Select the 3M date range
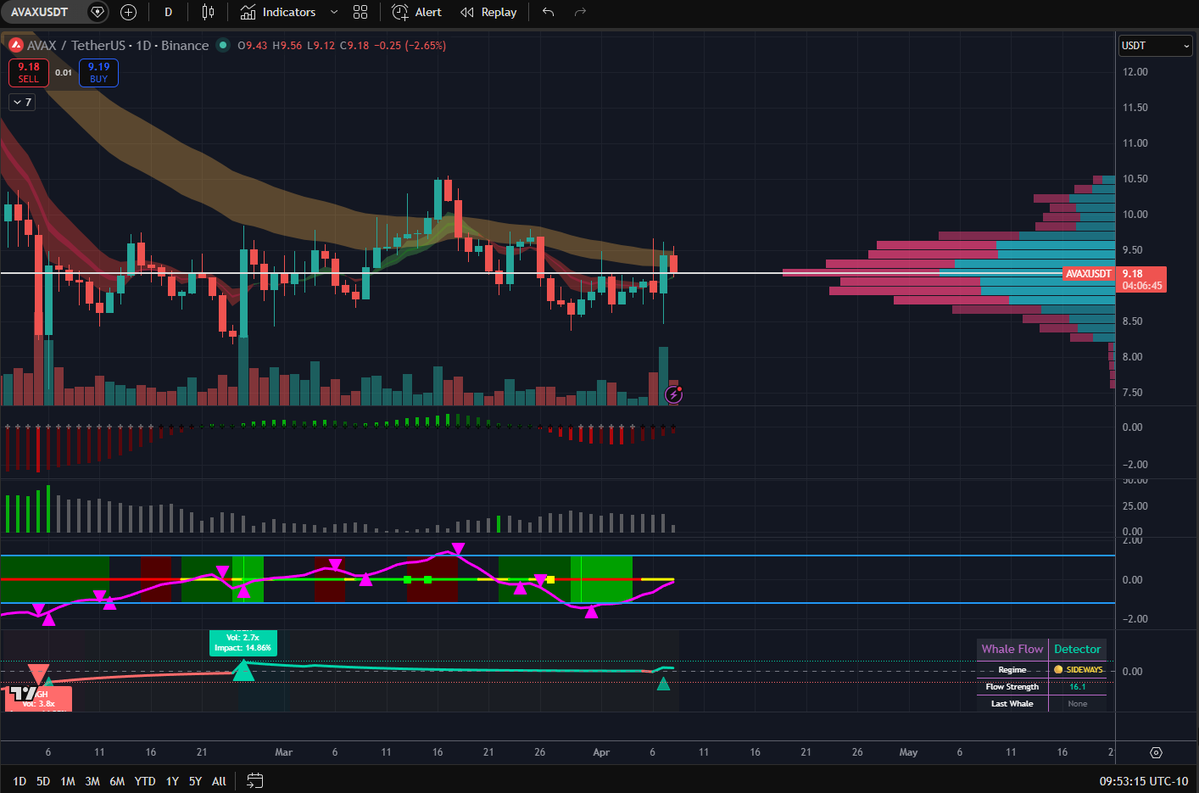Screen dimensions: 1199x793 [x=92, y=781]
